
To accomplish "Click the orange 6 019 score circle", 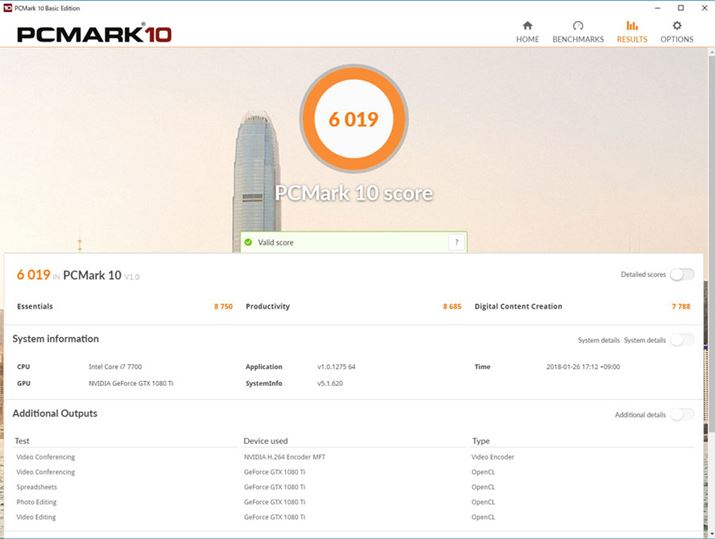I will (x=354, y=119).
